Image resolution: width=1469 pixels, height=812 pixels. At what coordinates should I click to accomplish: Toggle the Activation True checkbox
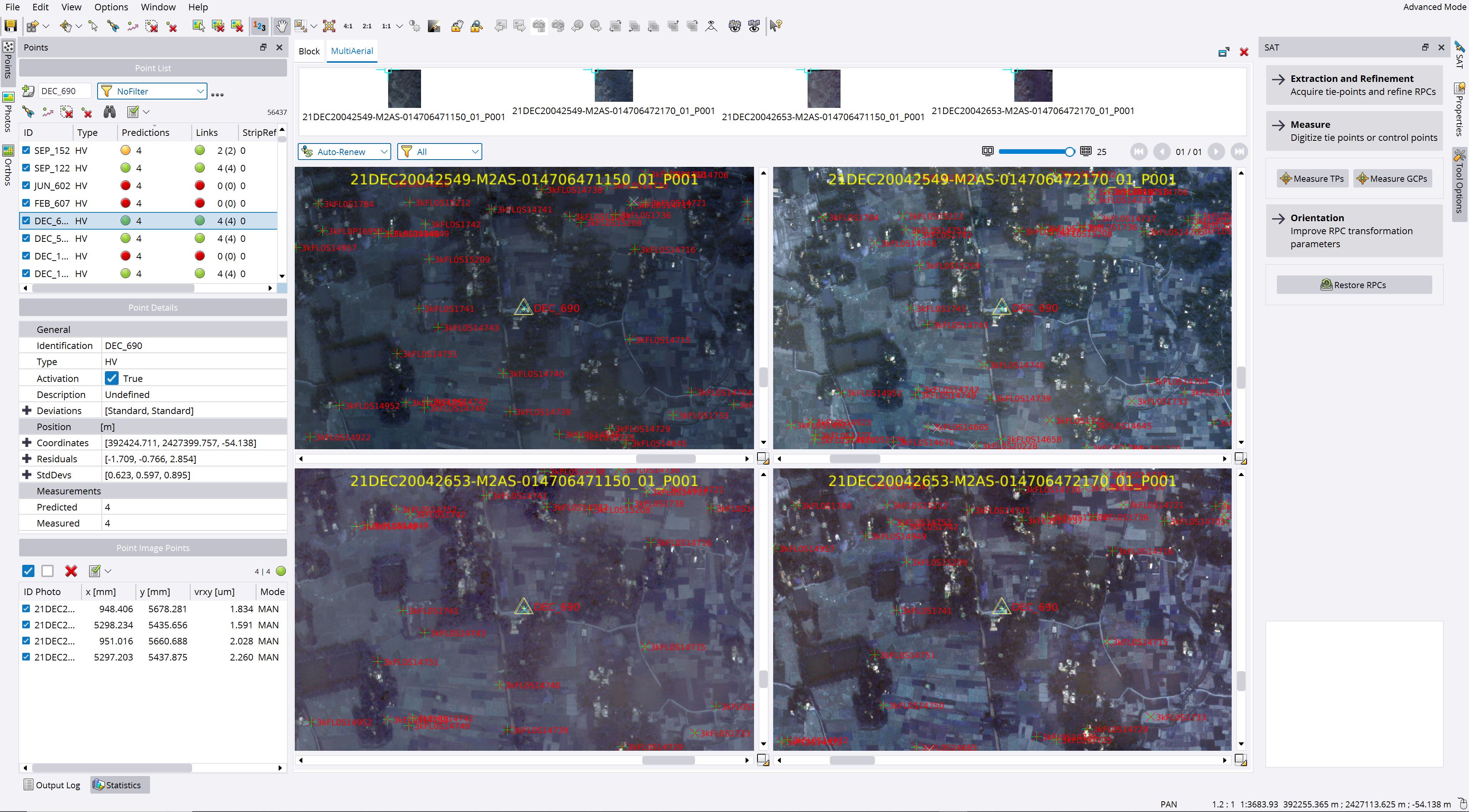112,378
